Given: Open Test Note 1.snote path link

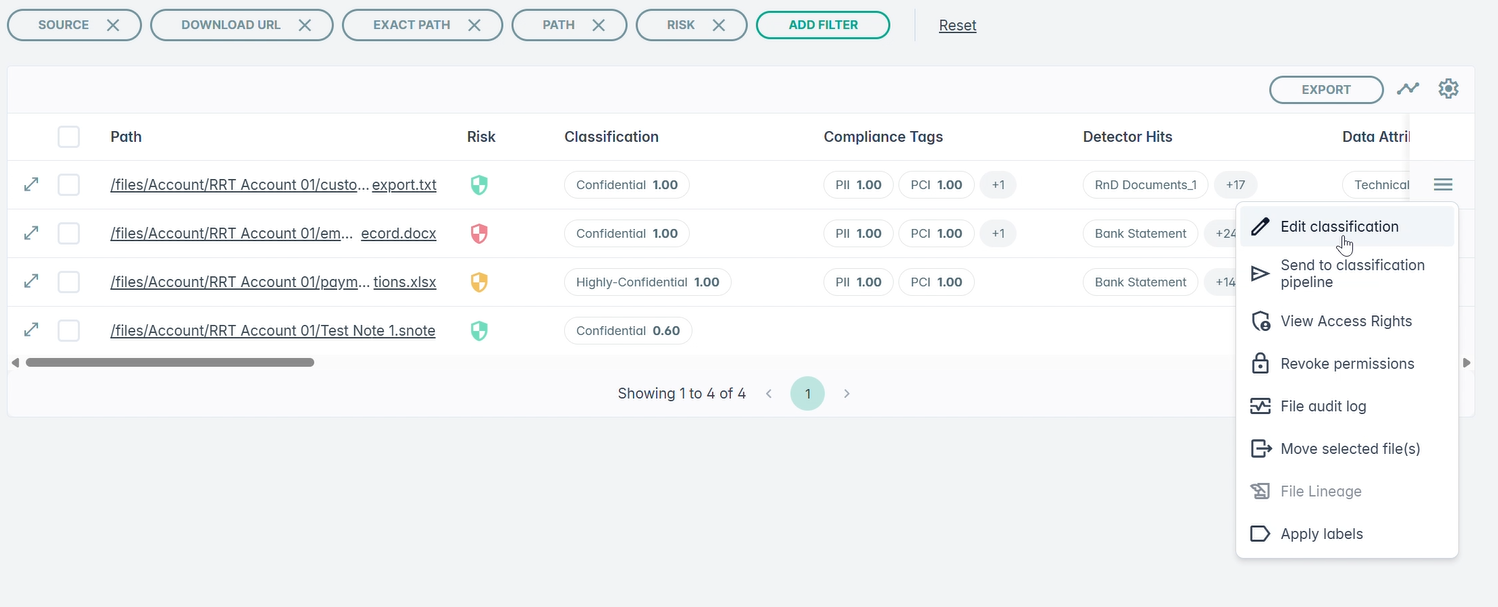Looking at the screenshot, I should [273, 330].
